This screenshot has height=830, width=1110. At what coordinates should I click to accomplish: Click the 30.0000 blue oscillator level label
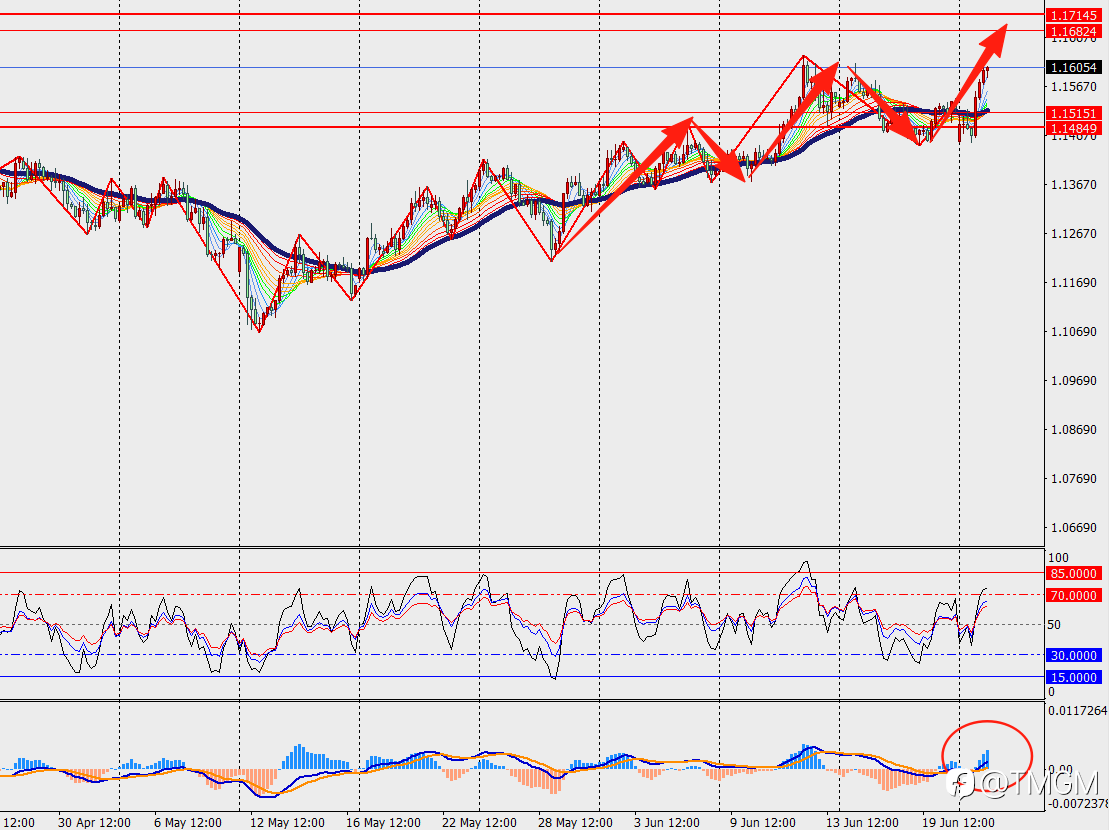pyautogui.click(x=1073, y=655)
